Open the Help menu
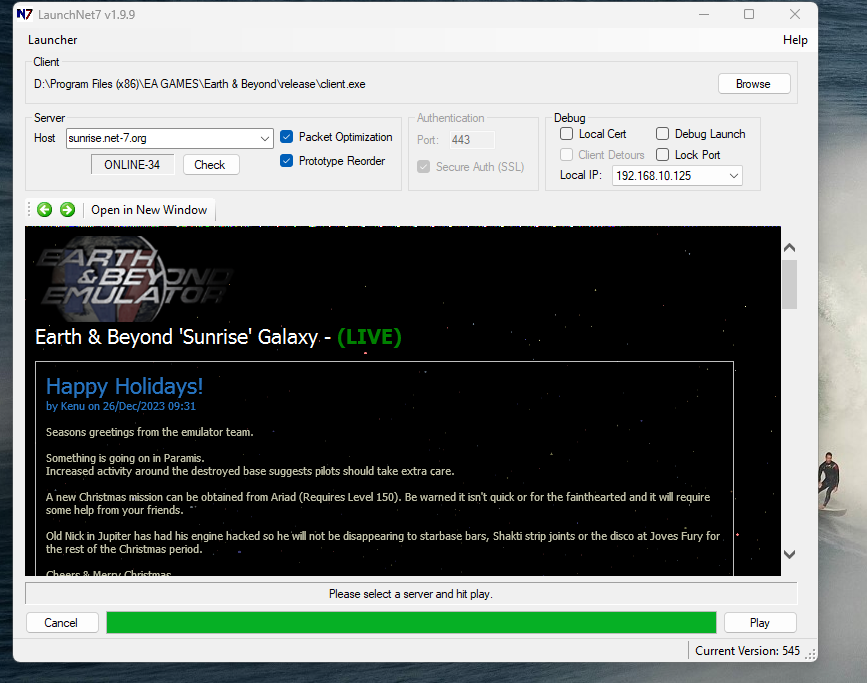867x683 pixels. coord(795,40)
